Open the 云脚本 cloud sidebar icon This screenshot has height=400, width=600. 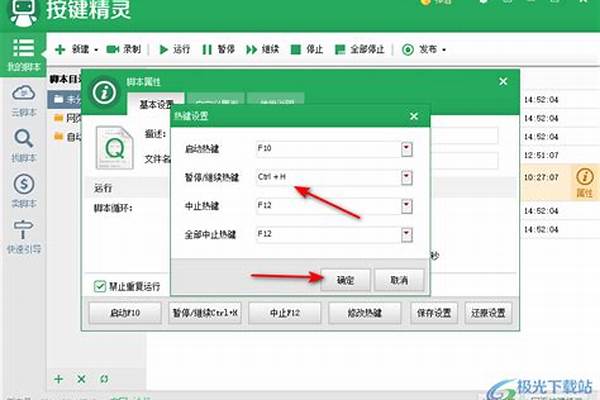click(x=23, y=101)
